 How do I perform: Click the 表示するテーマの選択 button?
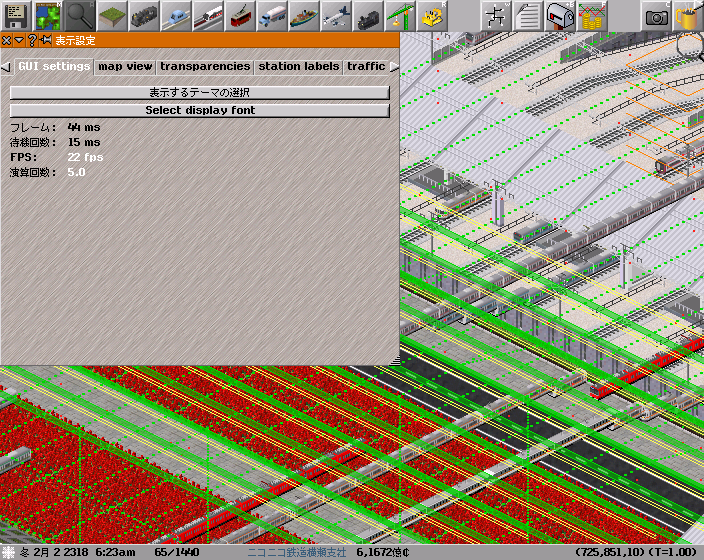(x=200, y=93)
